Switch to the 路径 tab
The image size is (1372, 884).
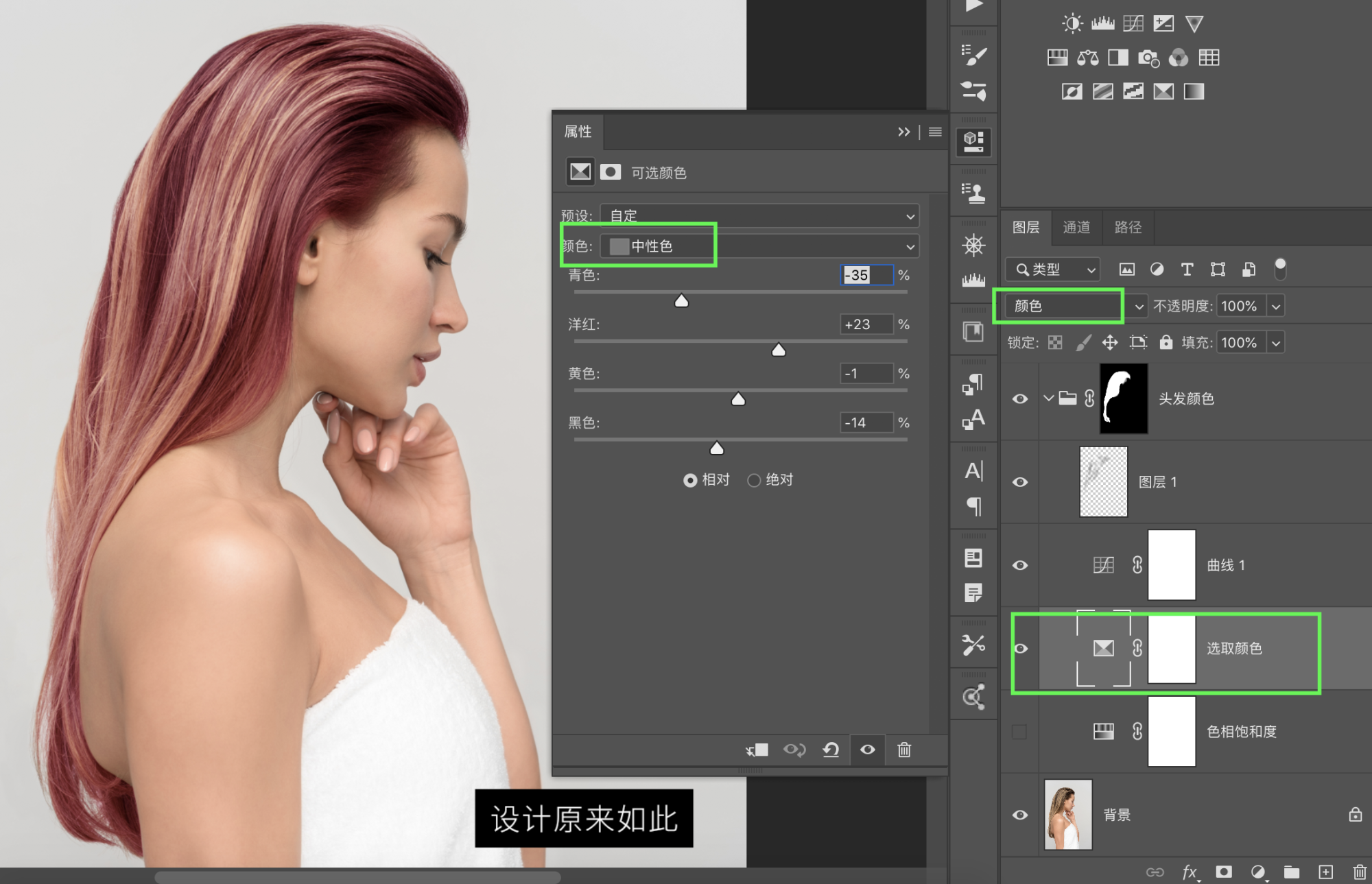[1128, 227]
